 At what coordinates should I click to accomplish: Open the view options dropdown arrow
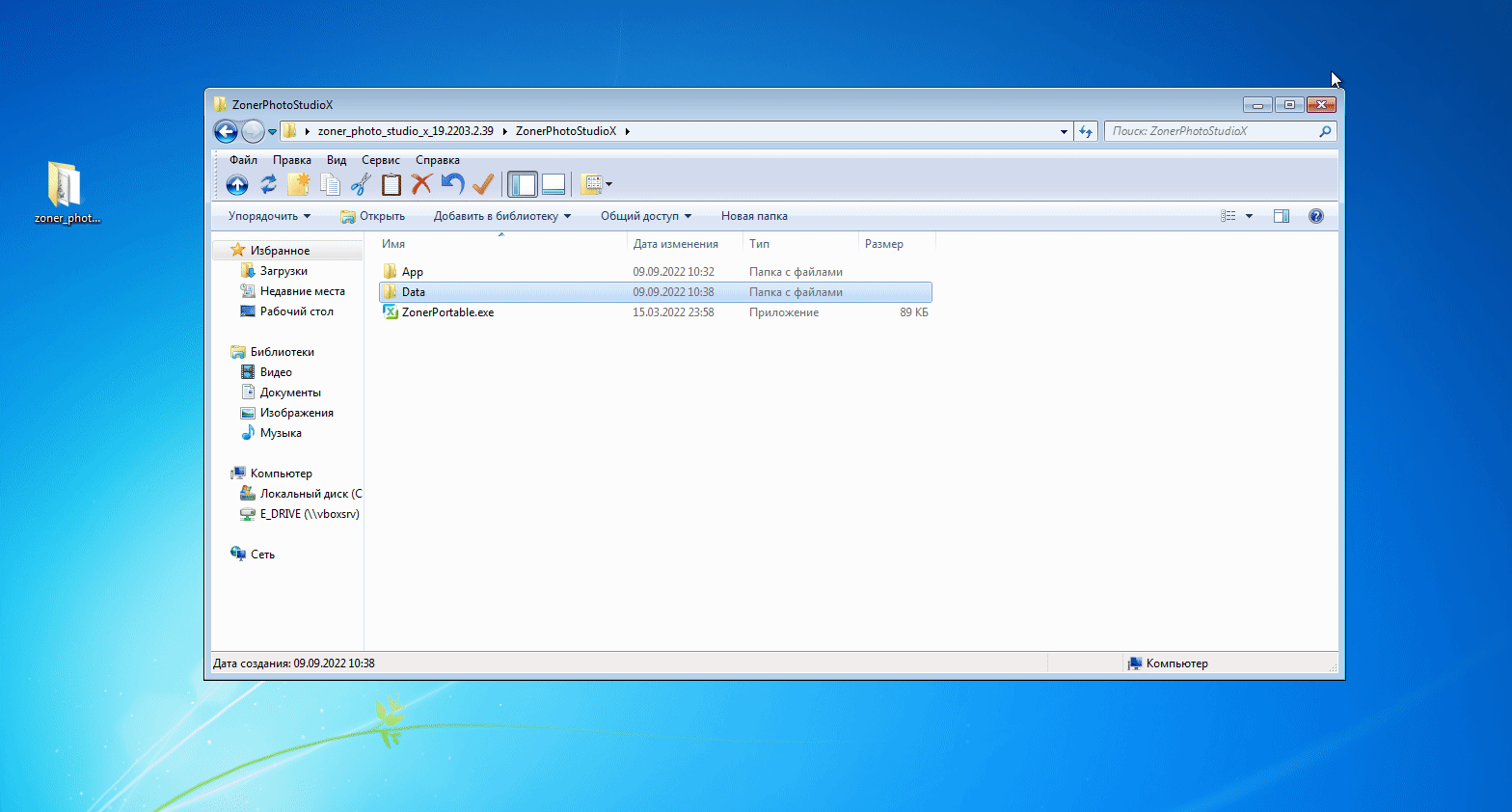click(1249, 216)
